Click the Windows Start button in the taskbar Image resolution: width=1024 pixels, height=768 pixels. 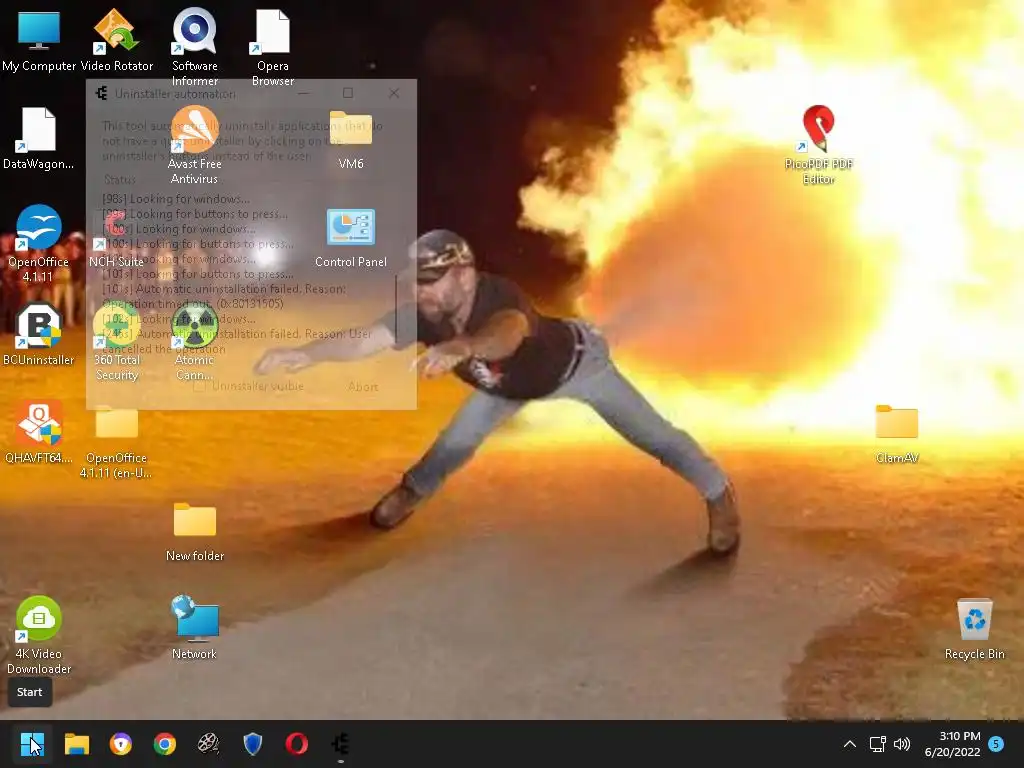click(x=32, y=744)
